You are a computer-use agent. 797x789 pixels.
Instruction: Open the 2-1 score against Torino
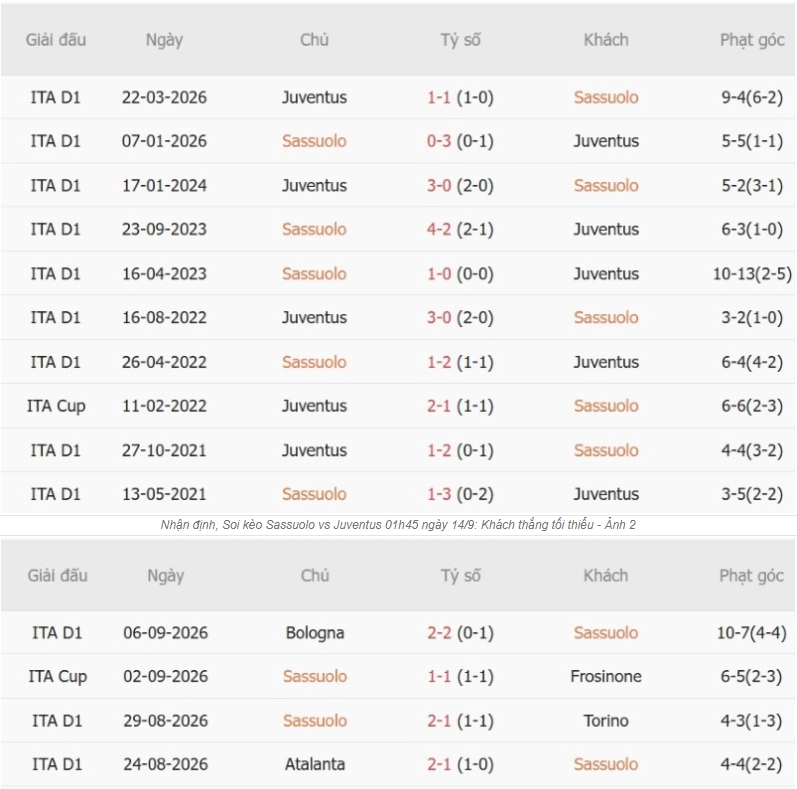pyautogui.click(x=439, y=720)
